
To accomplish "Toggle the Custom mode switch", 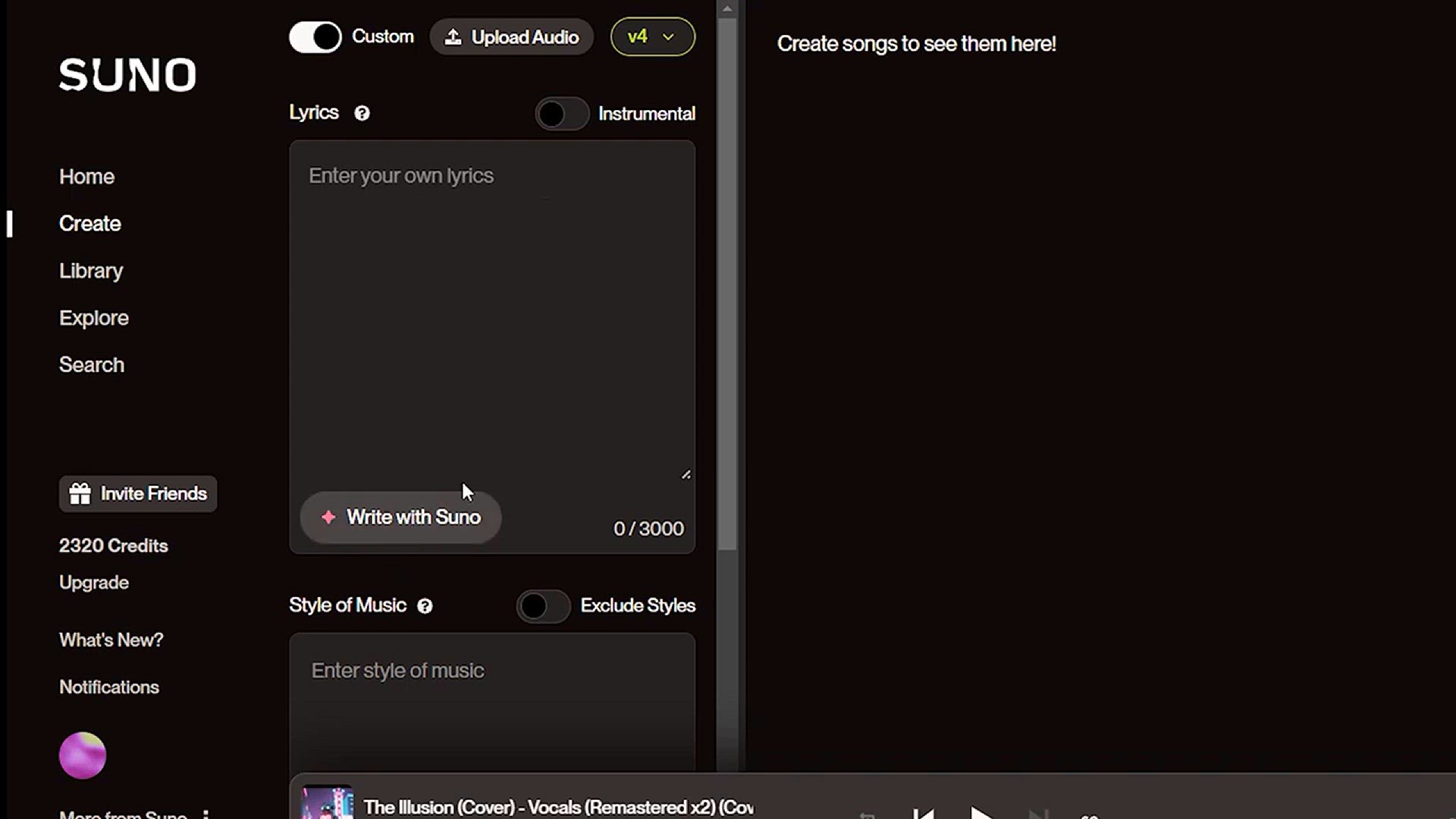I will (x=315, y=36).
